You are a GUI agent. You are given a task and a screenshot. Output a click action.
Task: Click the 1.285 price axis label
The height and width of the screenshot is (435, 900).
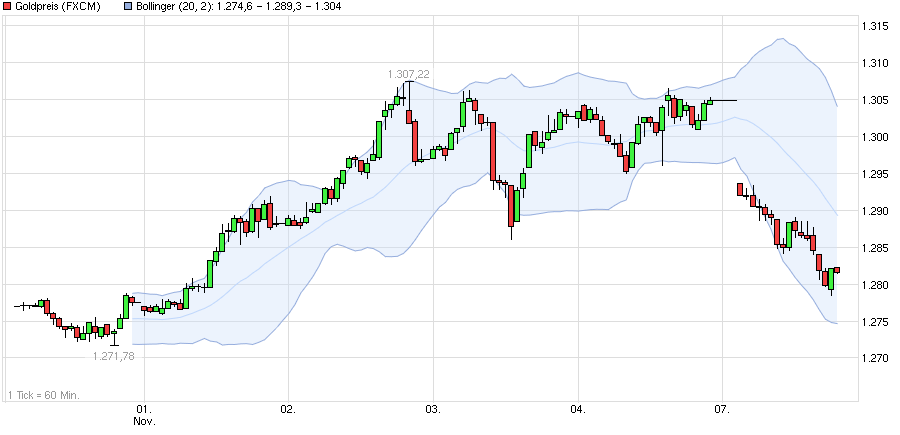878,248
